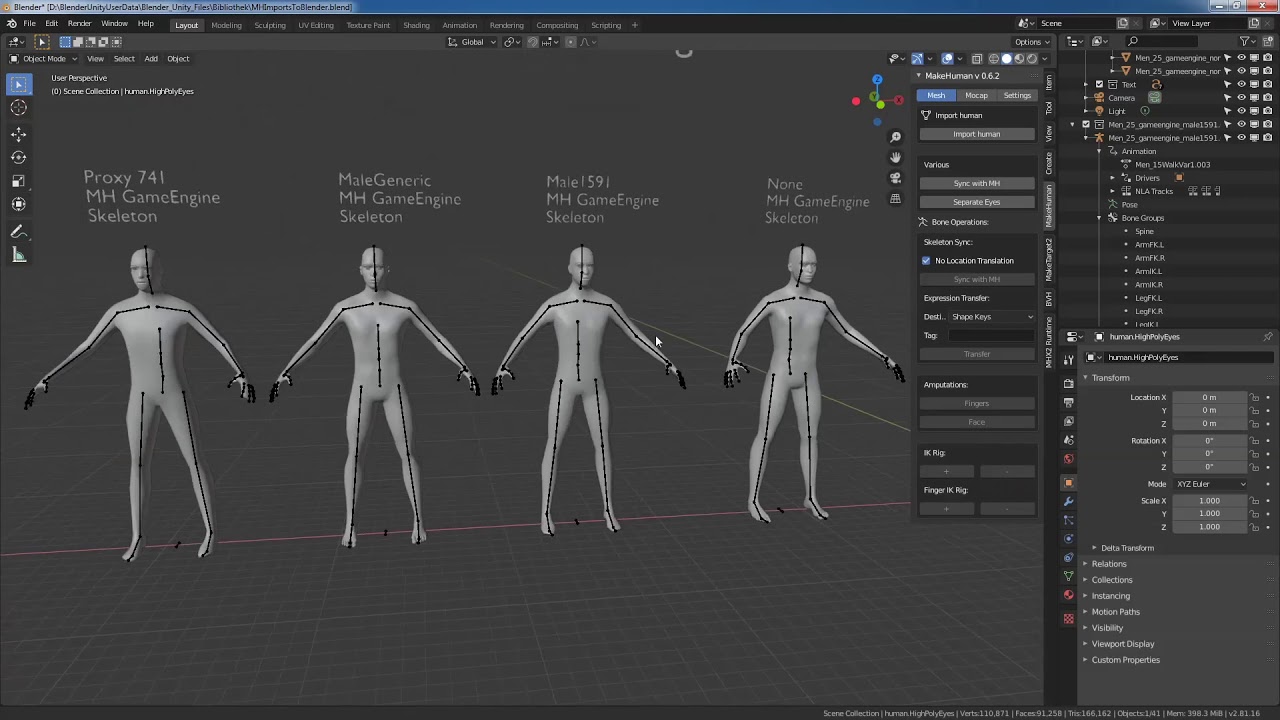This screenshot has width=1280, height=720.
Task: Open the XYZ Euler rotation mode dropdown
Action: point(1211,484)
